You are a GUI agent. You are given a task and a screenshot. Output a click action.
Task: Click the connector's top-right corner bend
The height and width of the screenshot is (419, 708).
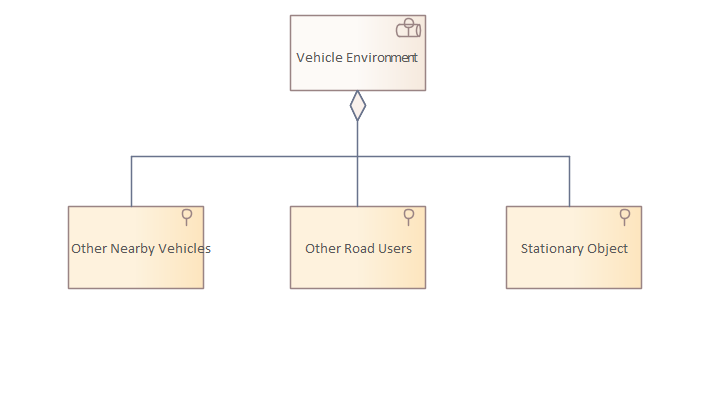569,156
